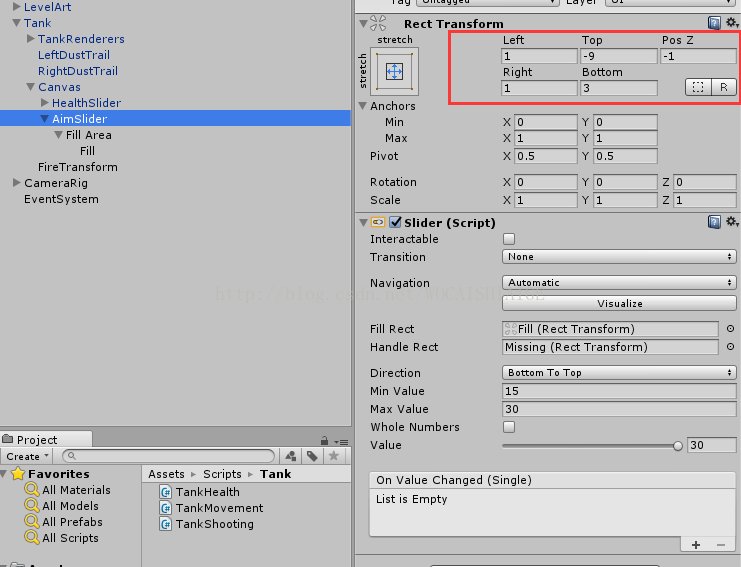Collapse the Anchors section
The image size is (741, 567).
pos(363,106)
